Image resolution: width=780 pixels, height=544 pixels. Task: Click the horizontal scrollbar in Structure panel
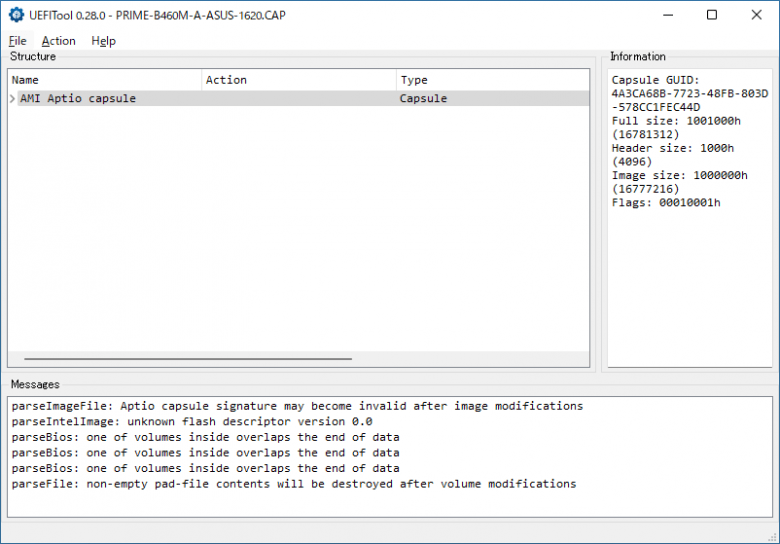(188, 359)
